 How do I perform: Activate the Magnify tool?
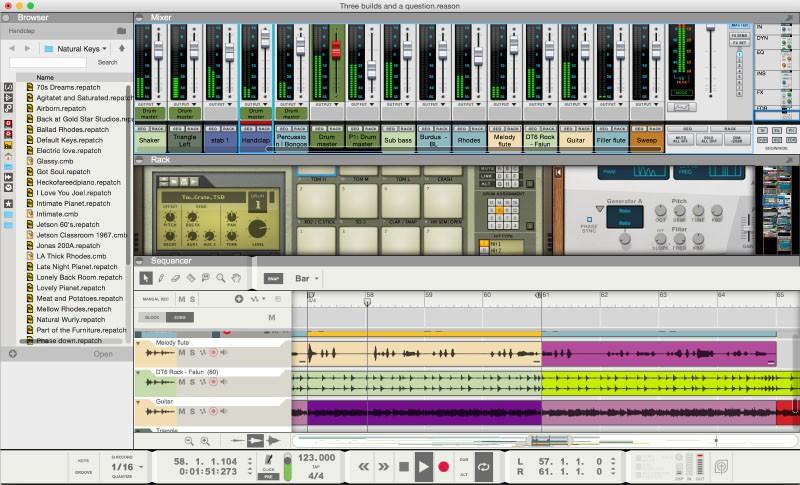220,277
